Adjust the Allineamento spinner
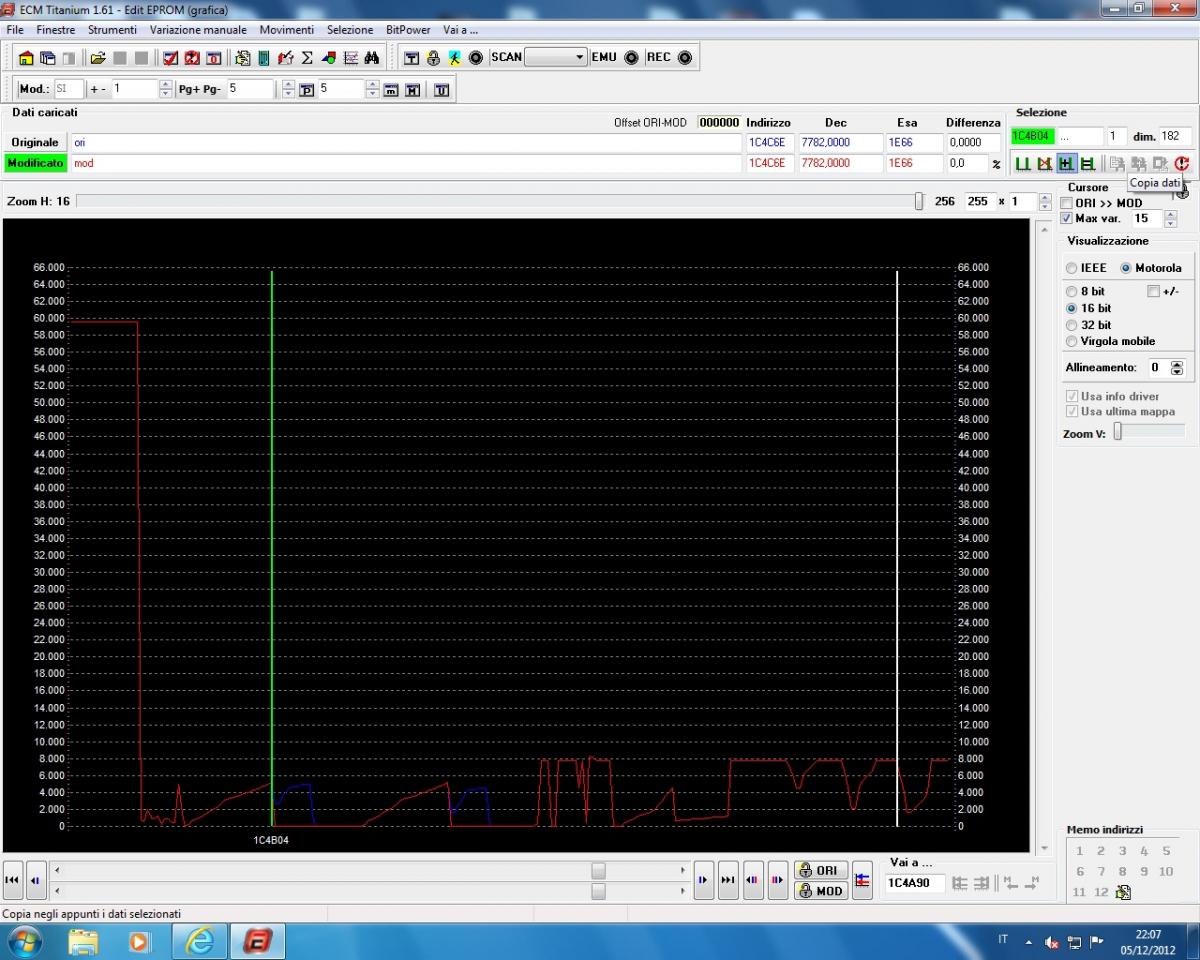 (1176, 368)
